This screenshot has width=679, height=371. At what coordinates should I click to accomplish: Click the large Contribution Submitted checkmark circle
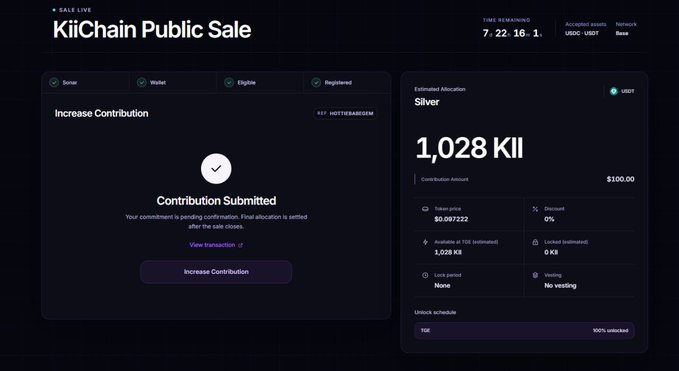click(216, 169)
